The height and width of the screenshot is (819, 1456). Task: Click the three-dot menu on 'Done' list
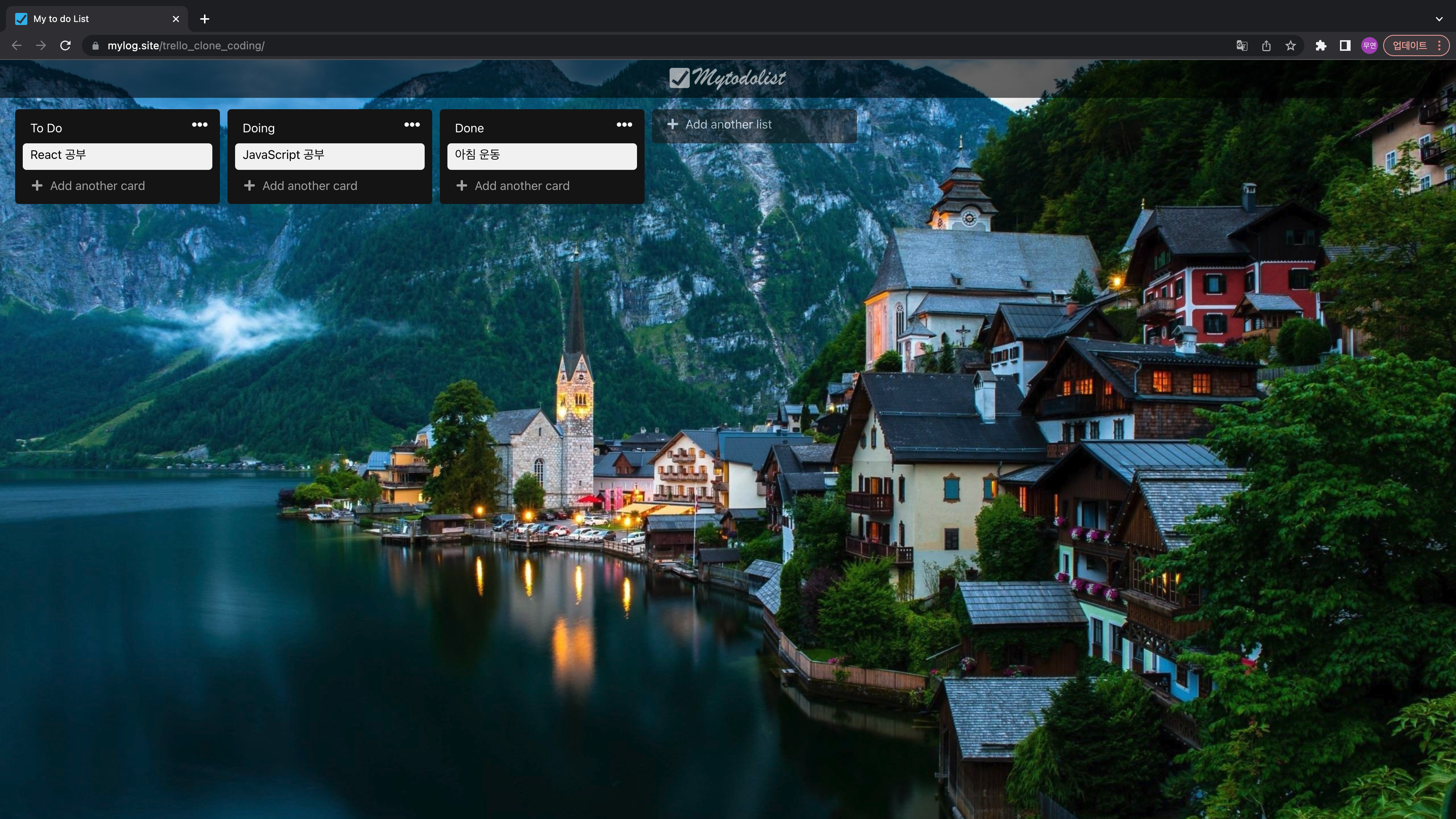[x=624, y=124]
